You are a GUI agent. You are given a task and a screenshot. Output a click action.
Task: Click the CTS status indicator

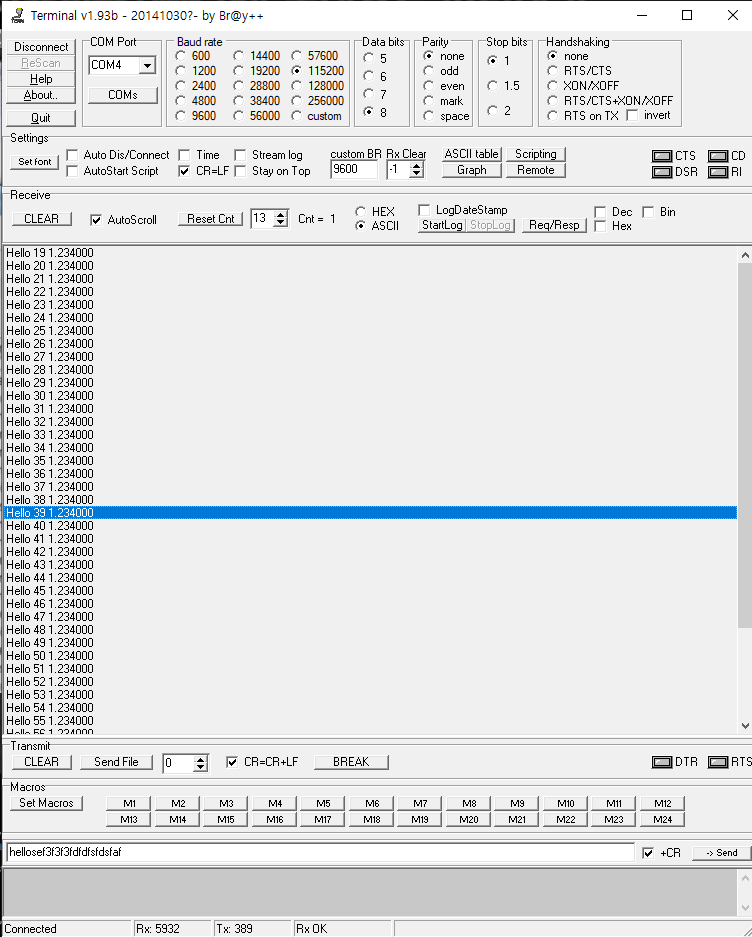[x=662, y=156]
